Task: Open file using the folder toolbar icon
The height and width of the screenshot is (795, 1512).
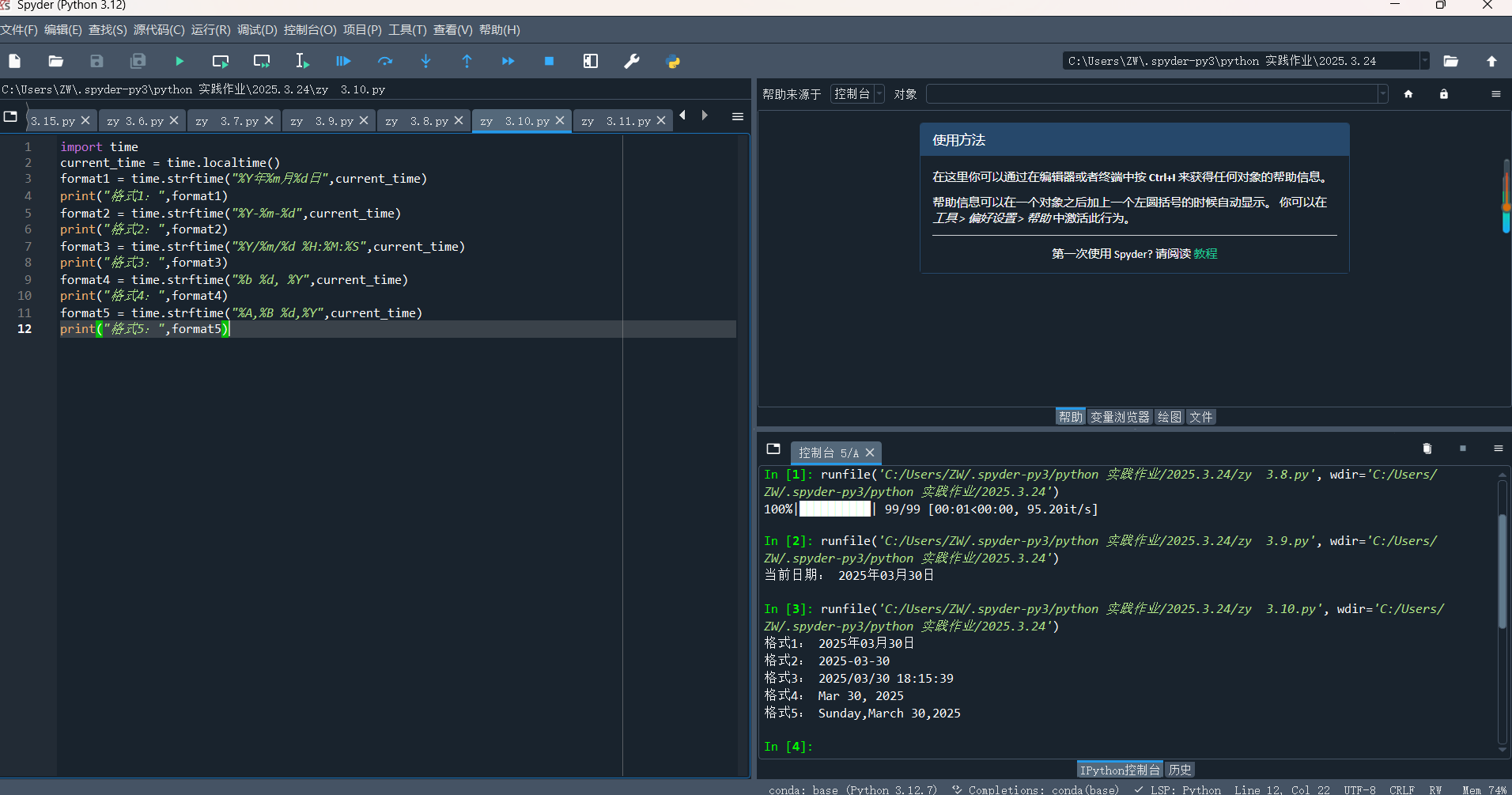Action: click(55, 61)
